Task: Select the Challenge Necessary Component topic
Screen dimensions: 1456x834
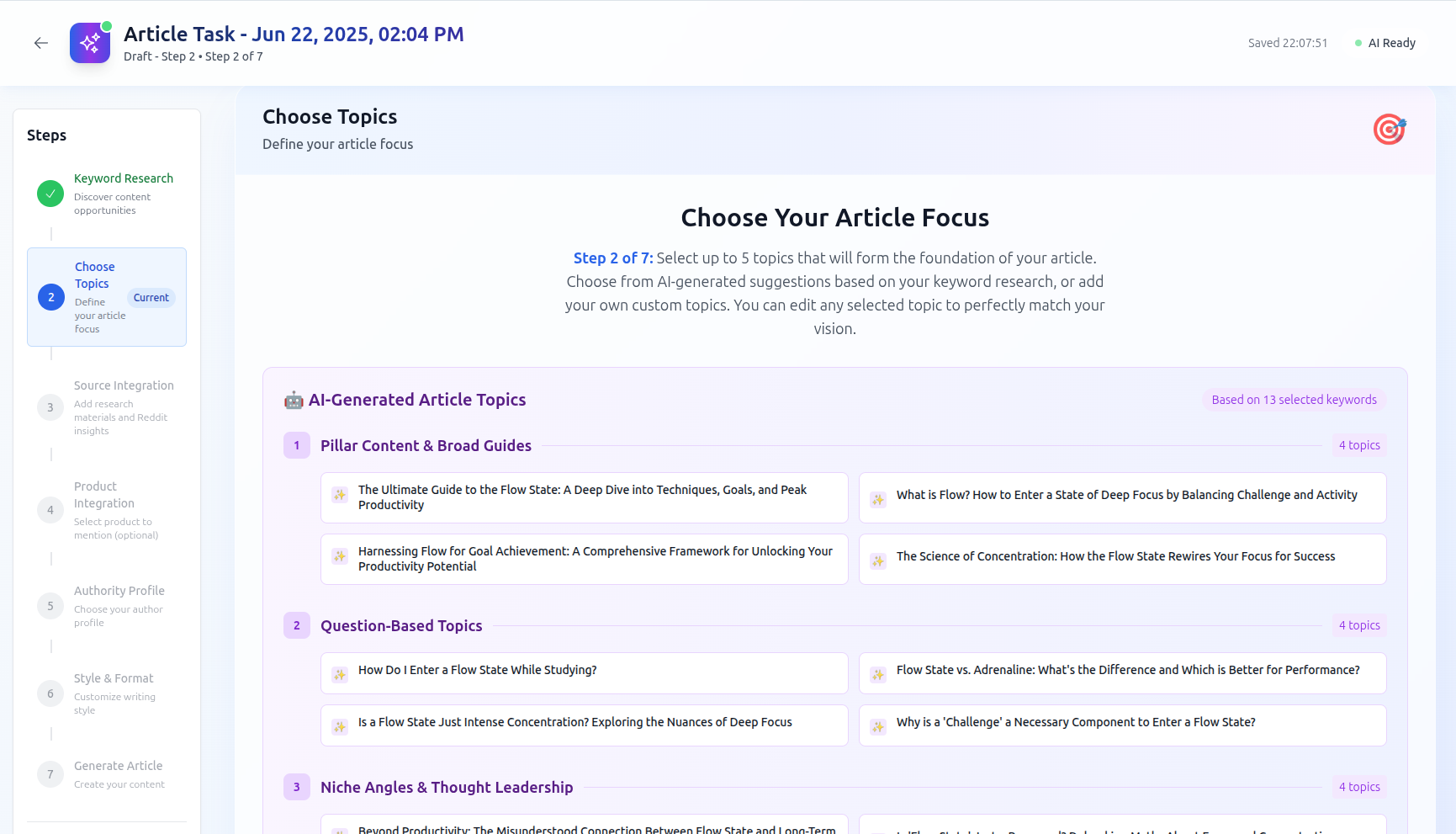Action: point(1123,725)
